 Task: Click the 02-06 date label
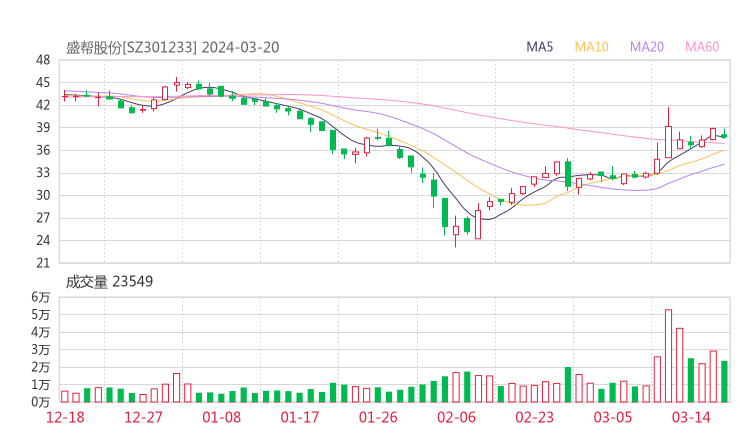point(456,417)
